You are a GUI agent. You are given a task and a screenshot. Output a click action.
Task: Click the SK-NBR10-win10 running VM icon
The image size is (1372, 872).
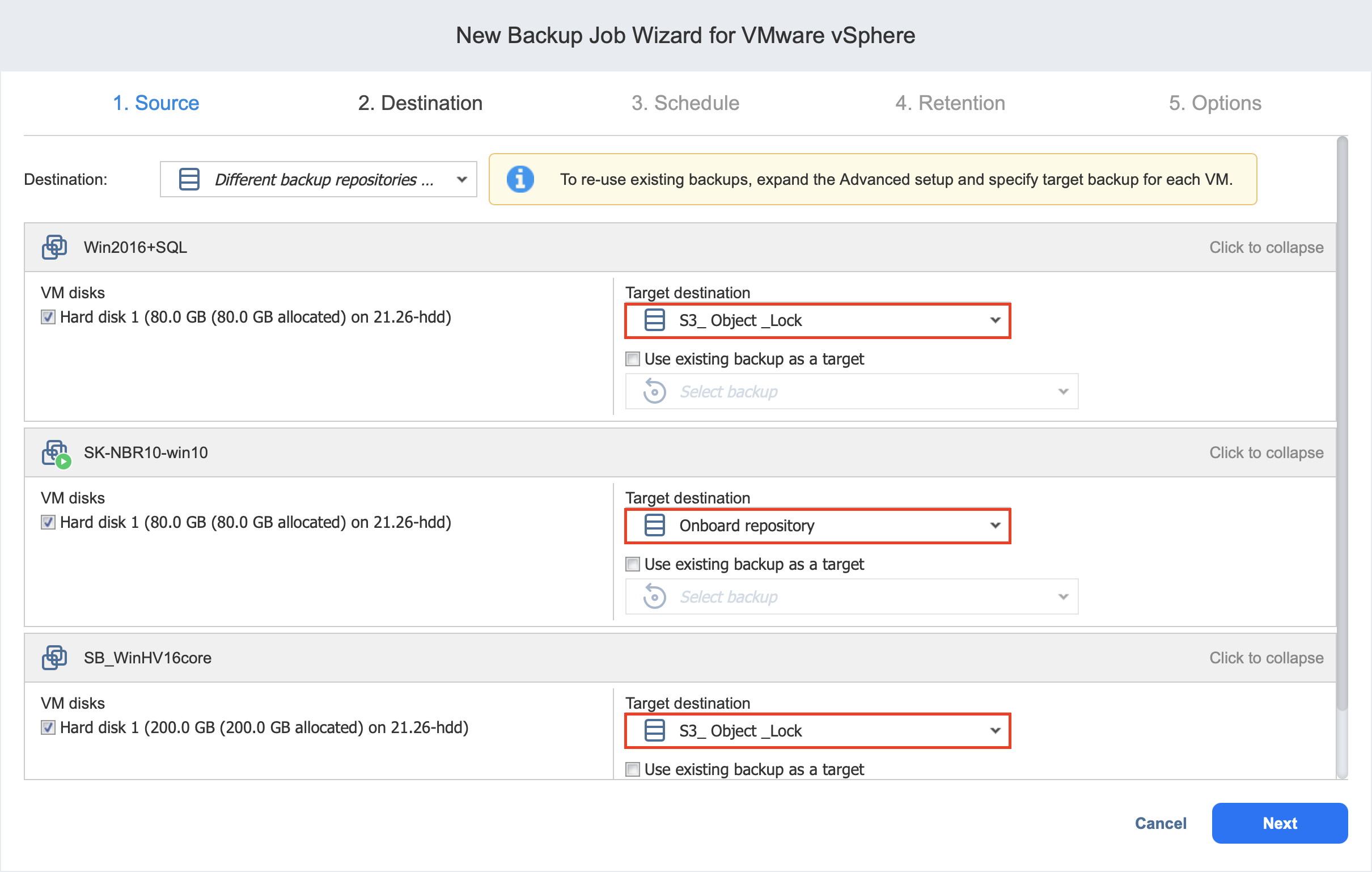(x=56, y=454)
